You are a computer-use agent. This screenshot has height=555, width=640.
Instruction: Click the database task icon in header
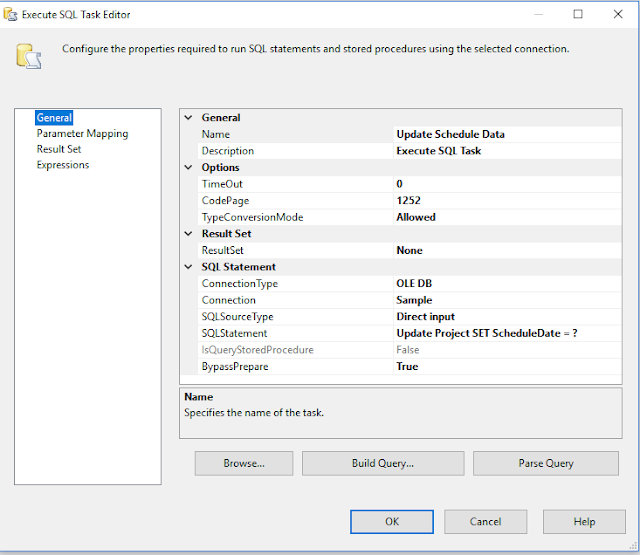[28, 55]
